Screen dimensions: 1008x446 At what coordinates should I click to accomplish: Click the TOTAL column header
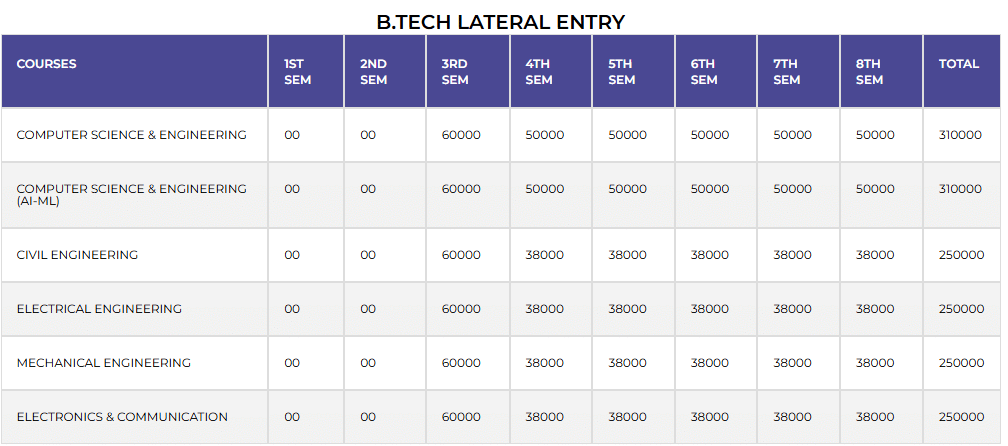[x=959, y=64]
